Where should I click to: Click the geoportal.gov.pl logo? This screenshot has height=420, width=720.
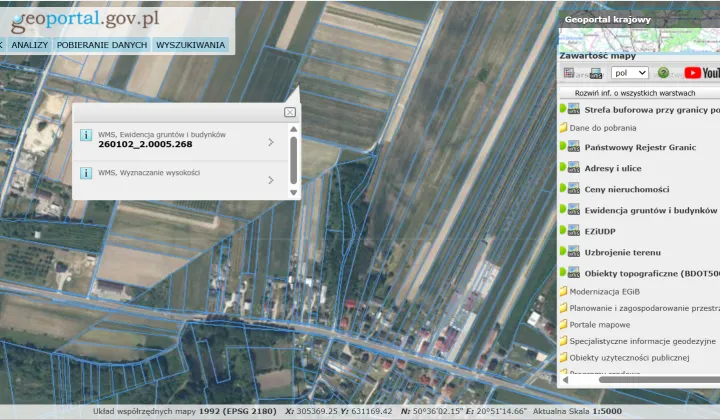pyautogui.click(x=85, y=21)
